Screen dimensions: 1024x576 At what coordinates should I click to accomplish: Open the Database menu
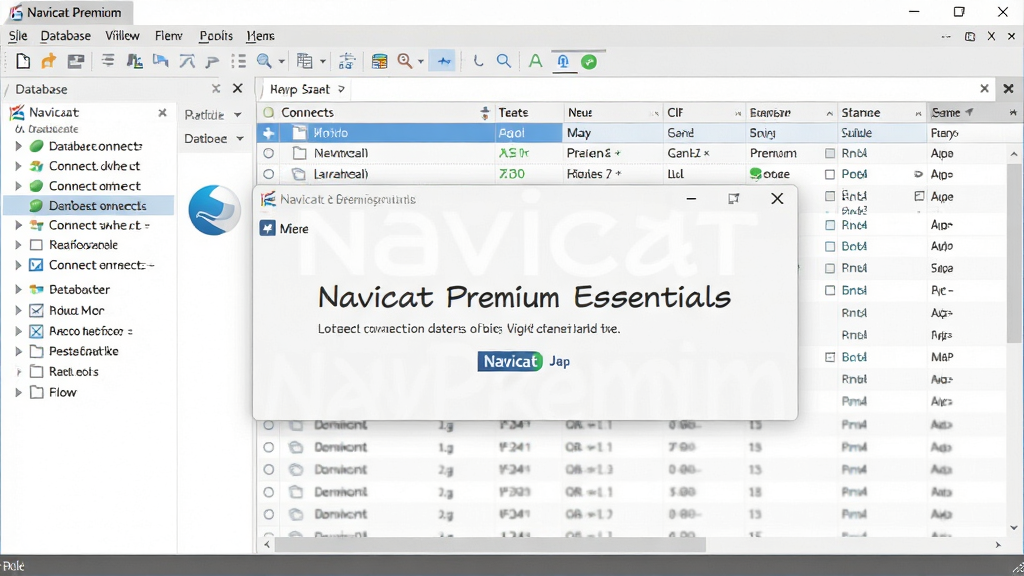65,36
